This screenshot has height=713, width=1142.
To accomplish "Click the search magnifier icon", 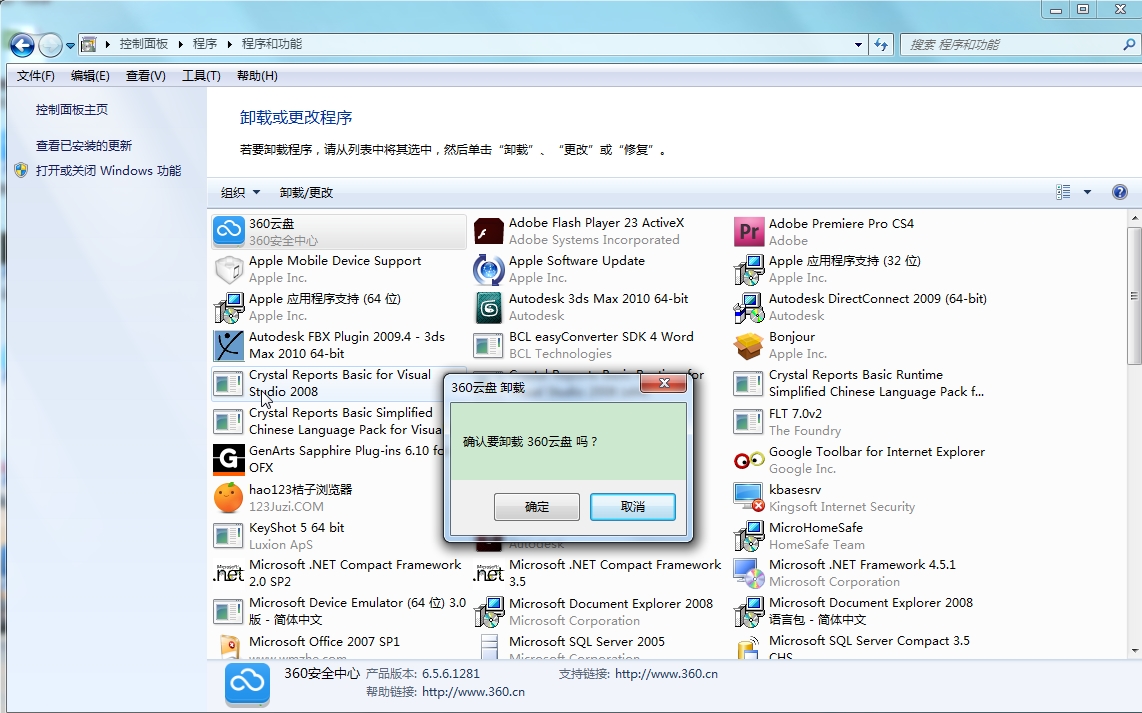I will (x=1129, y=44).
